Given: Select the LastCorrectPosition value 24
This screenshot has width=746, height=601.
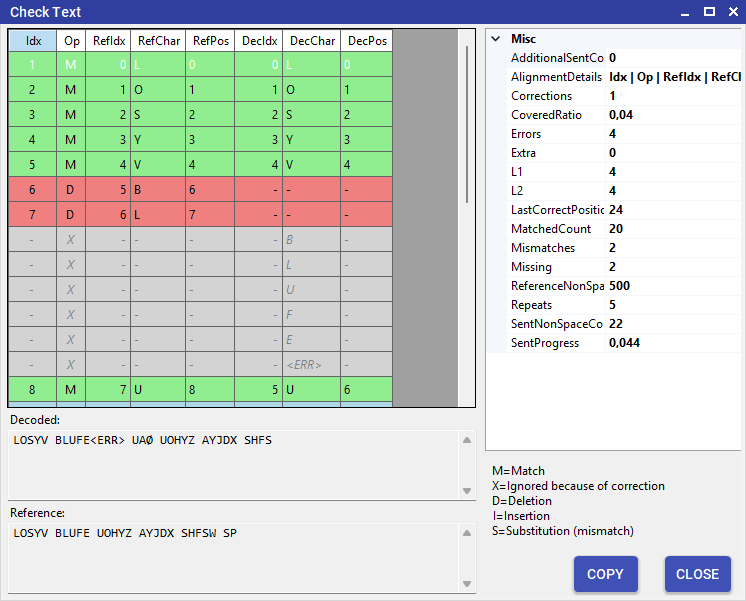Looking at the screenshot, I should 616,210.
